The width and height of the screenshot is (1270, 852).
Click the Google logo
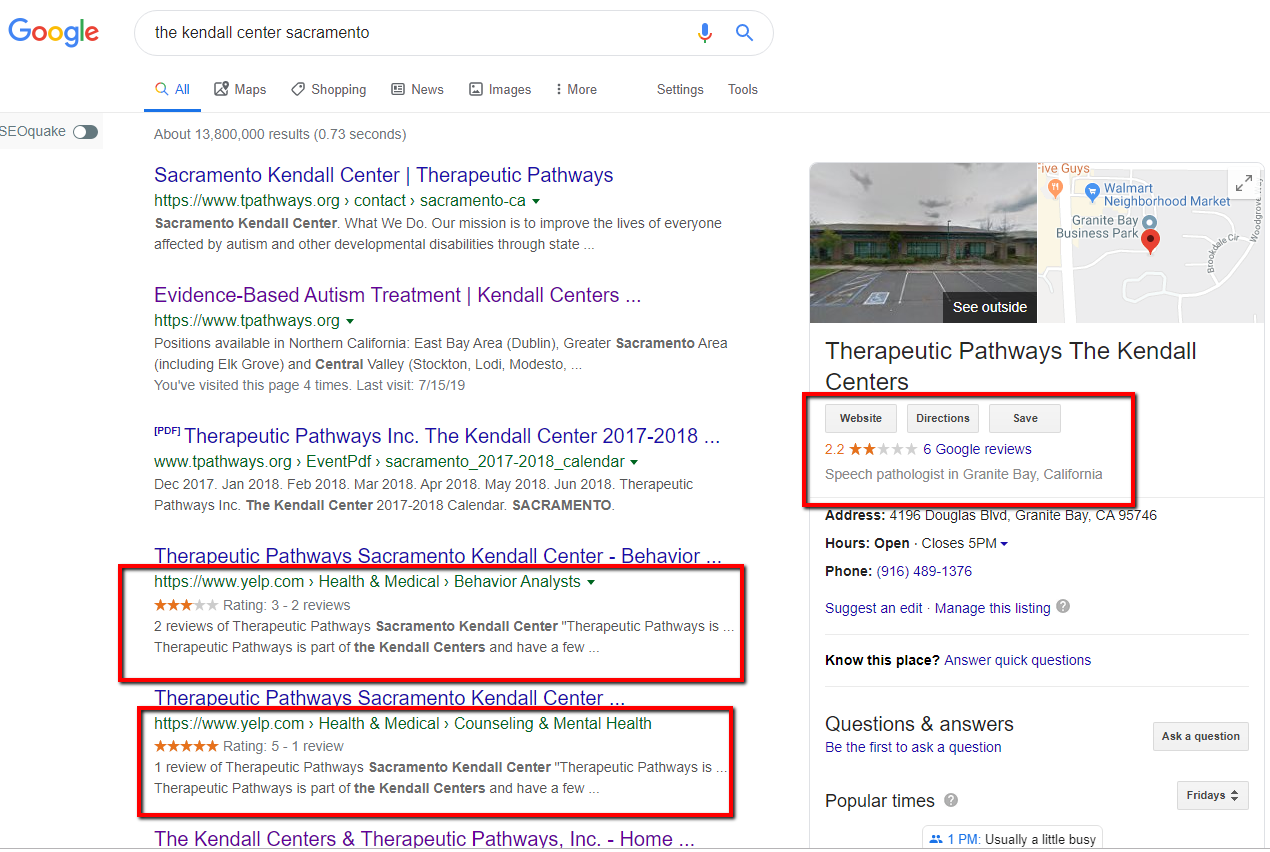[54, 33]
